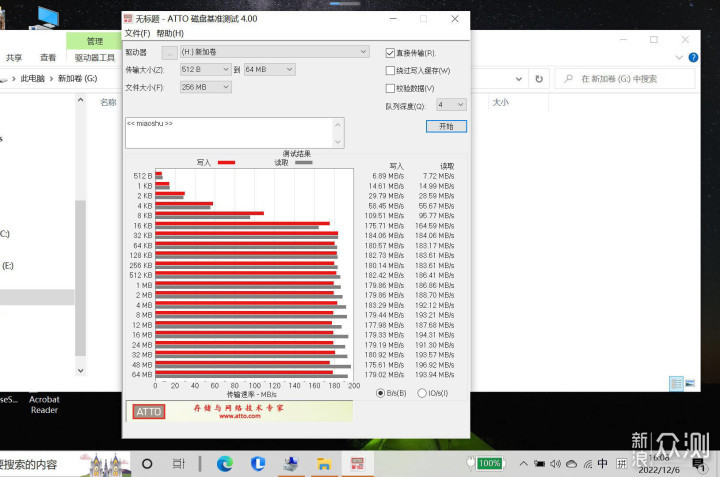
Task: Open the queue depth dropdown showing 4
Action: [451, 105]
